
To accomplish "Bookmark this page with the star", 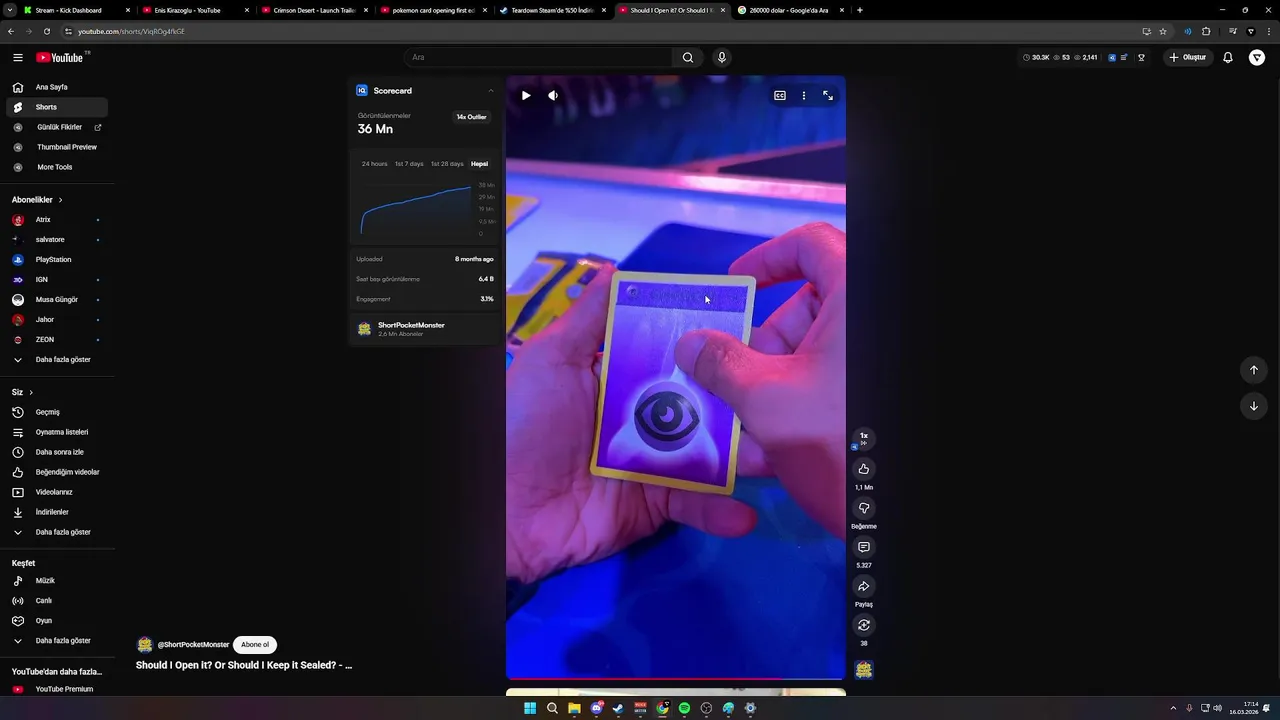I will pyautogui.click(x=1163, y=31).
